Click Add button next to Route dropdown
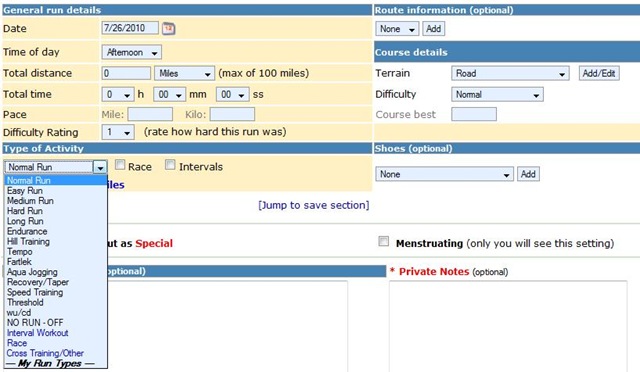This screenshot has height=372, width=640. click(x=433, y=29)
